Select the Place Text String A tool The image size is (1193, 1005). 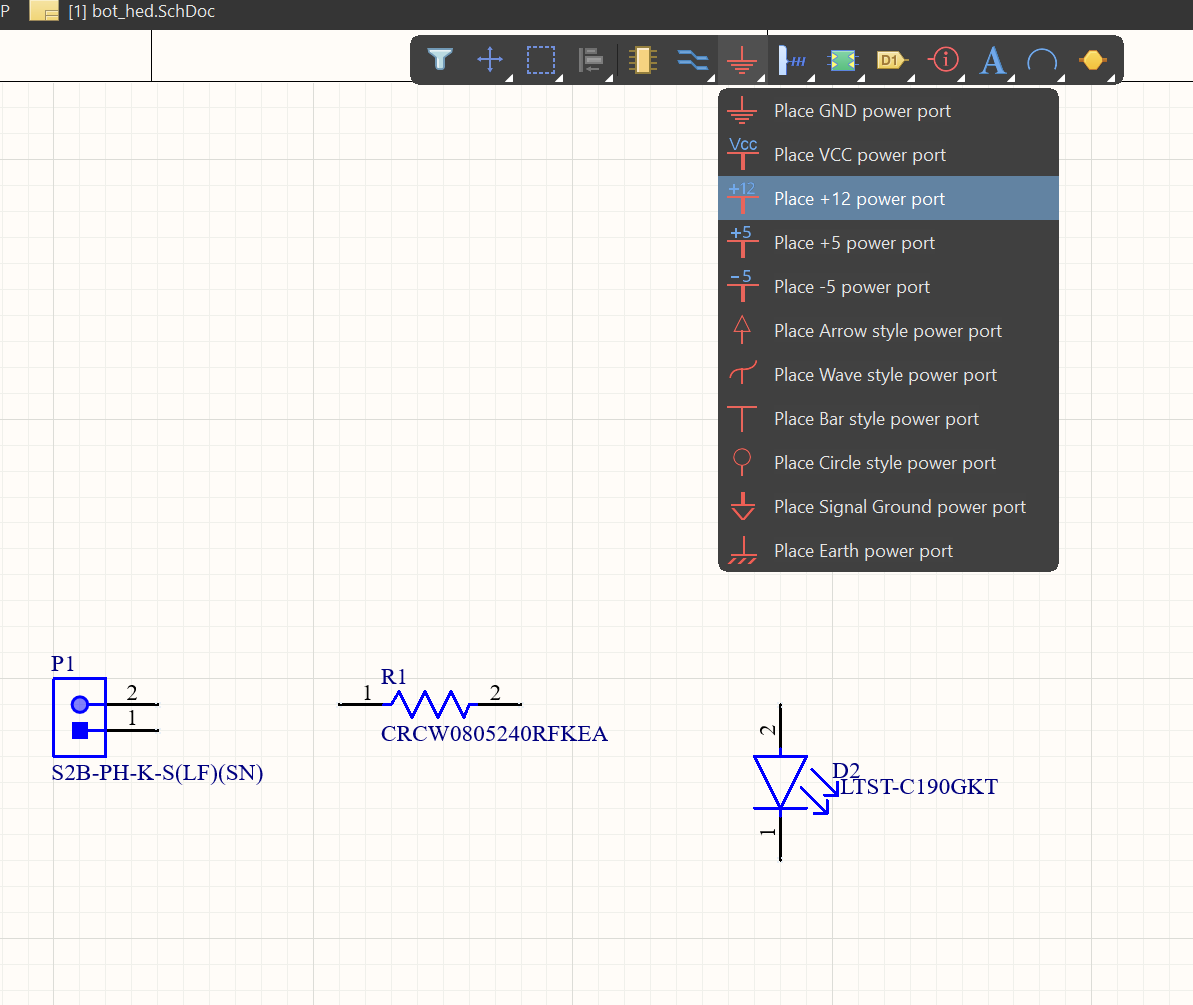[x=993, y=59]
